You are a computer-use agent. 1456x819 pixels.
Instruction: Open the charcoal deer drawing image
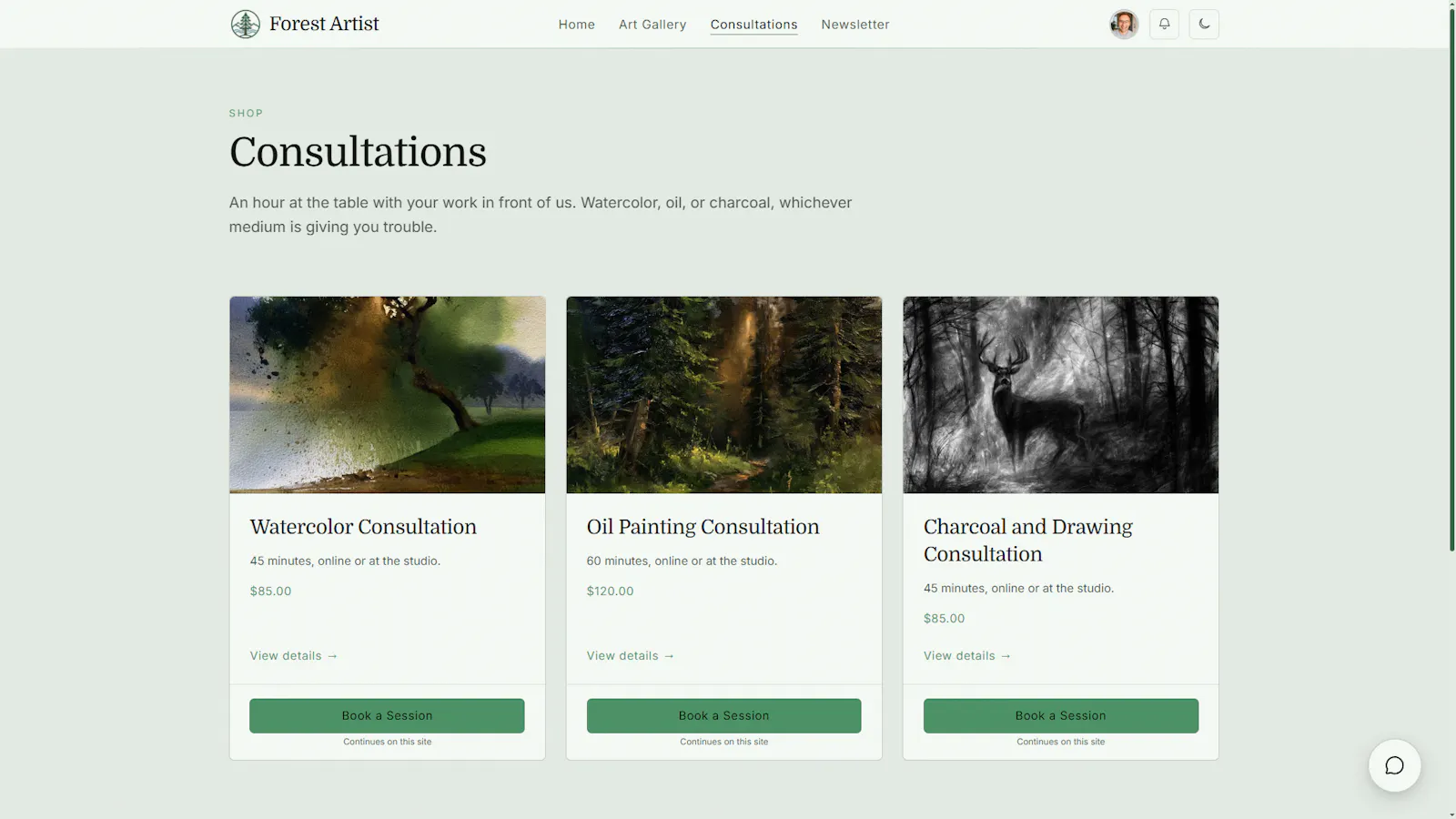coord(1061,395)
